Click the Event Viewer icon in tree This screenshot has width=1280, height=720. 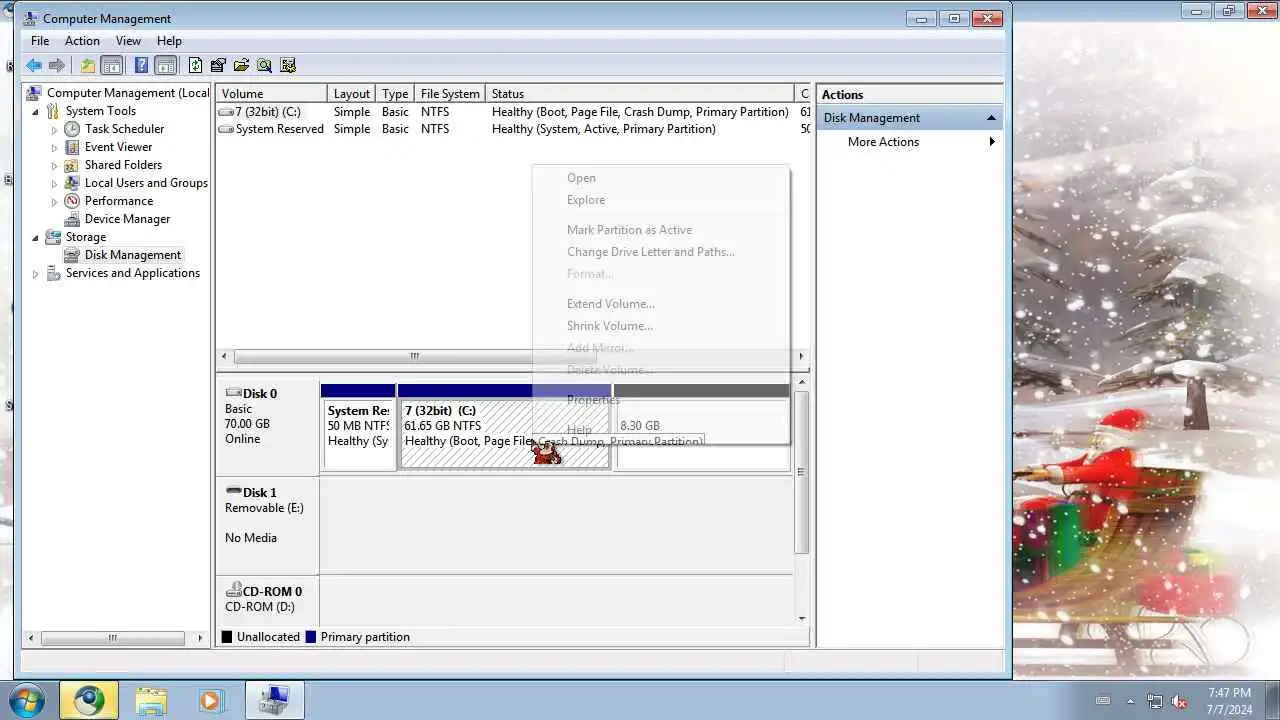[72, 147]
